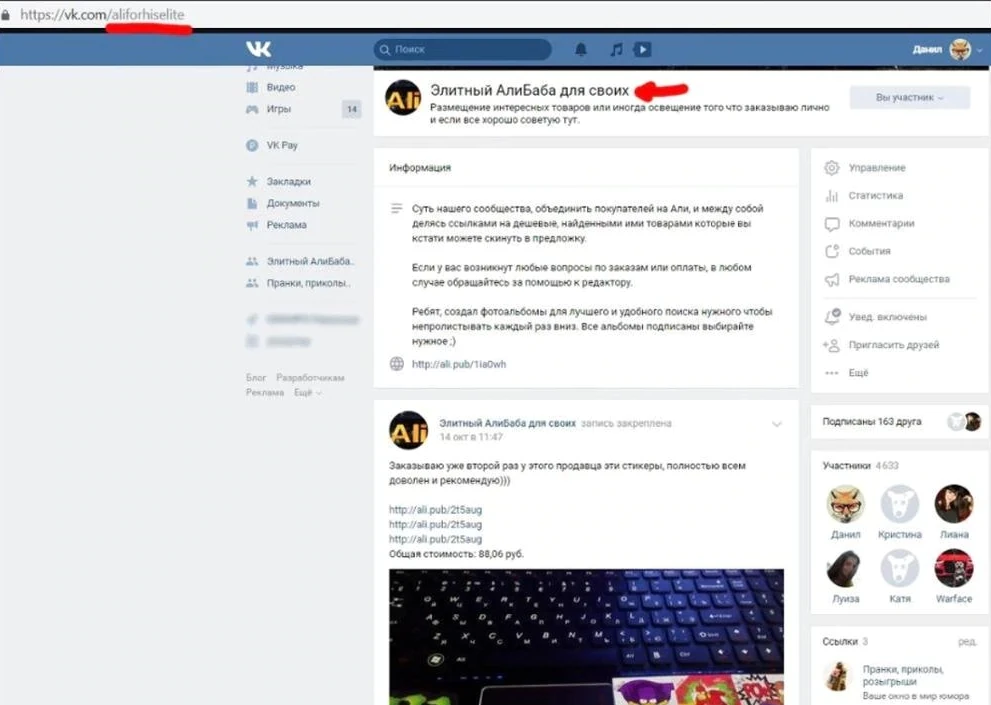Viewport: 991px width, 705px height.
Task: Open member Данил's avatar
Action: (x=845, y=503)
